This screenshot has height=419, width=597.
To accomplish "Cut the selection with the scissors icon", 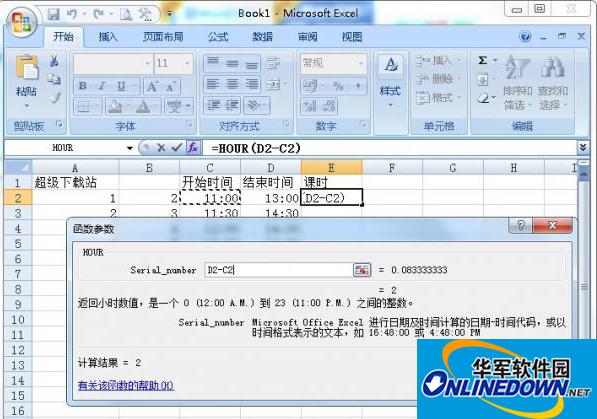I will tap(54, 61).
